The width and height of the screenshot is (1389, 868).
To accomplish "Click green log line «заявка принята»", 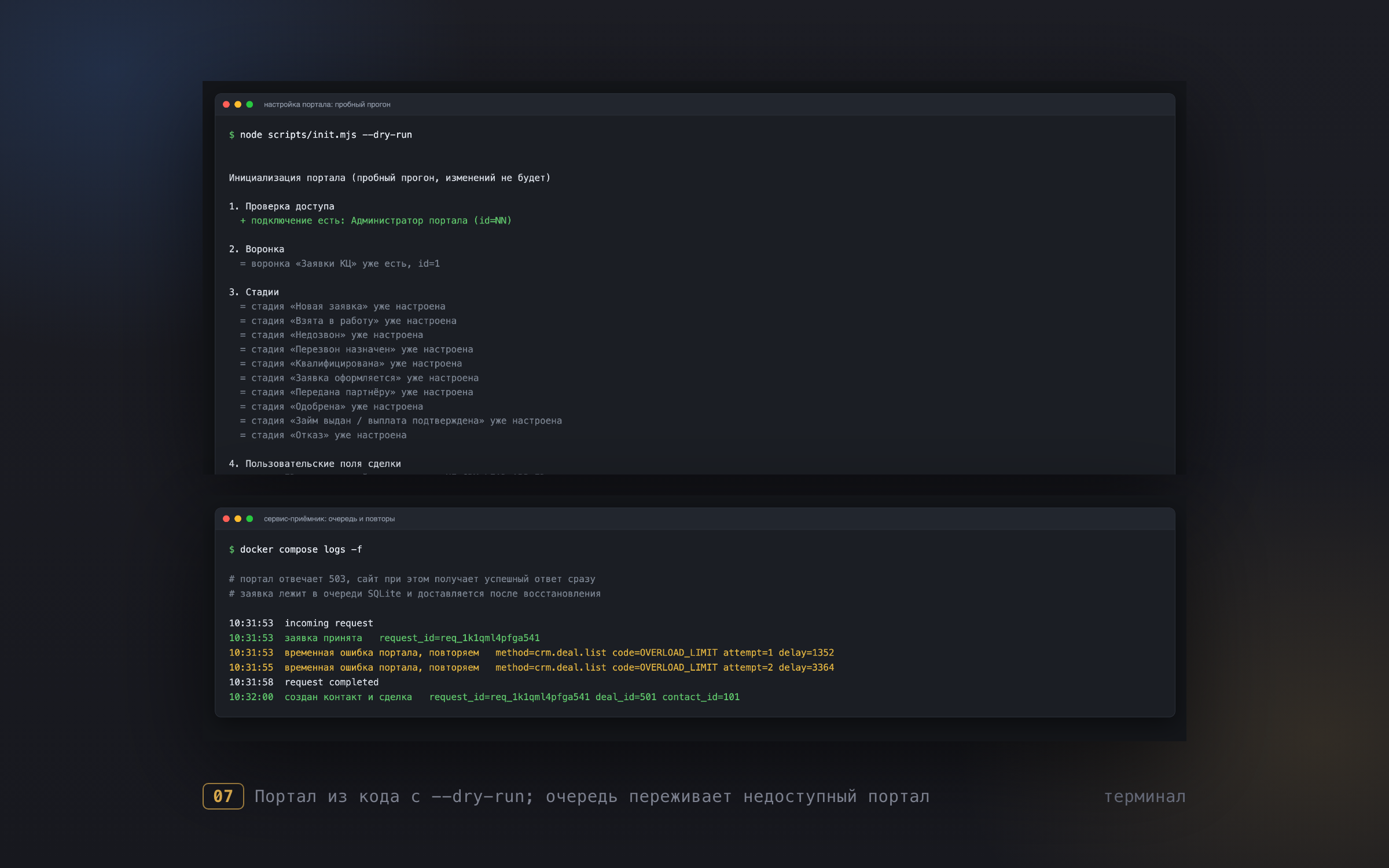I will pyautogui.click(x=384, y=638).
